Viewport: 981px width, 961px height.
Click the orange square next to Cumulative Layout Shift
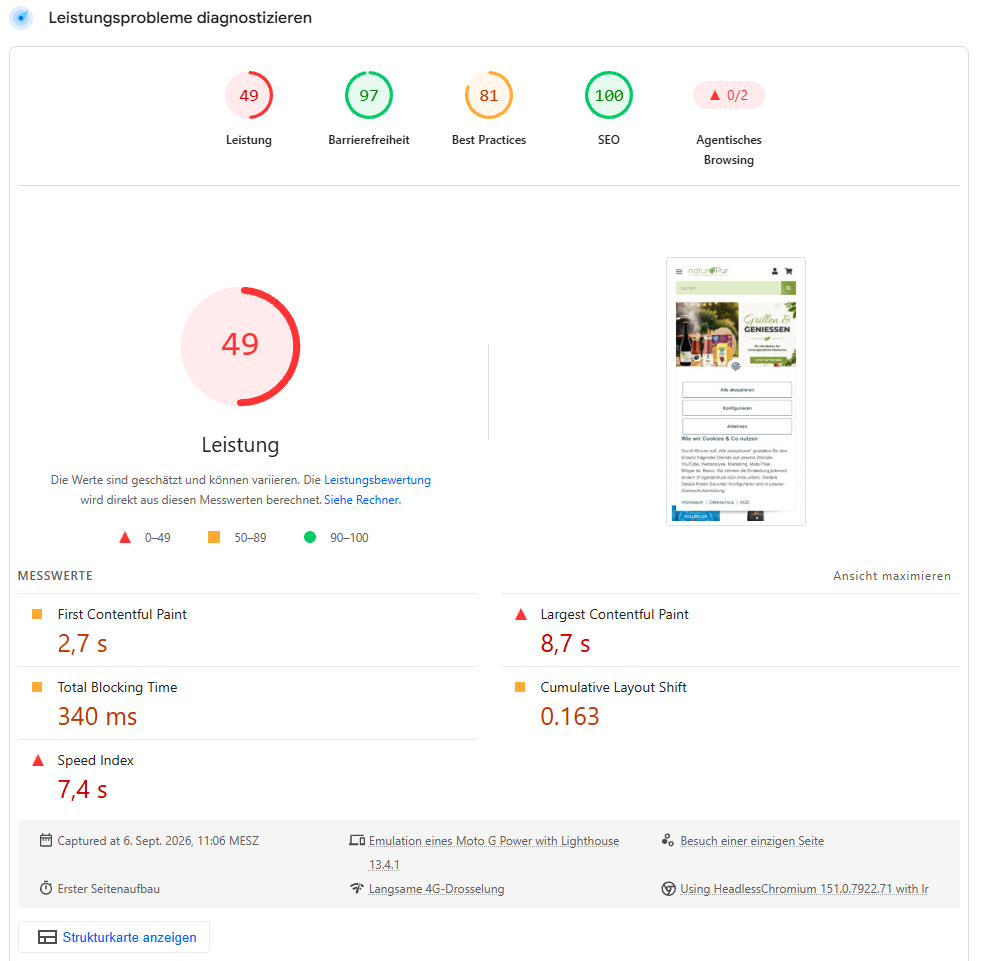(520, 687)
